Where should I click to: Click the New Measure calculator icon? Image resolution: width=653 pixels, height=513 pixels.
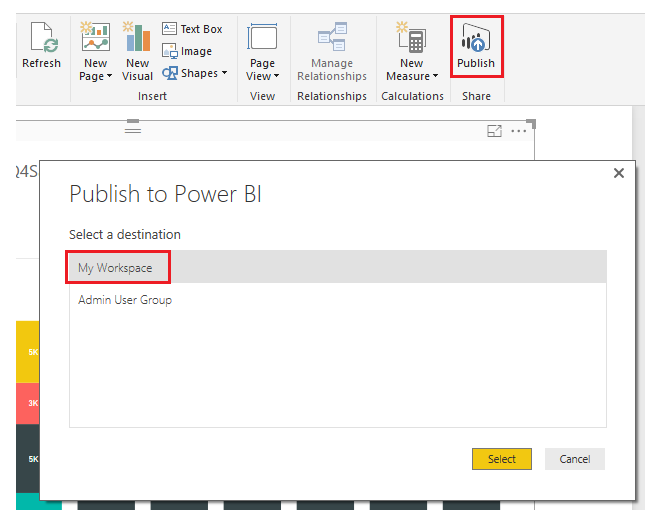click(x=411, y=37)
